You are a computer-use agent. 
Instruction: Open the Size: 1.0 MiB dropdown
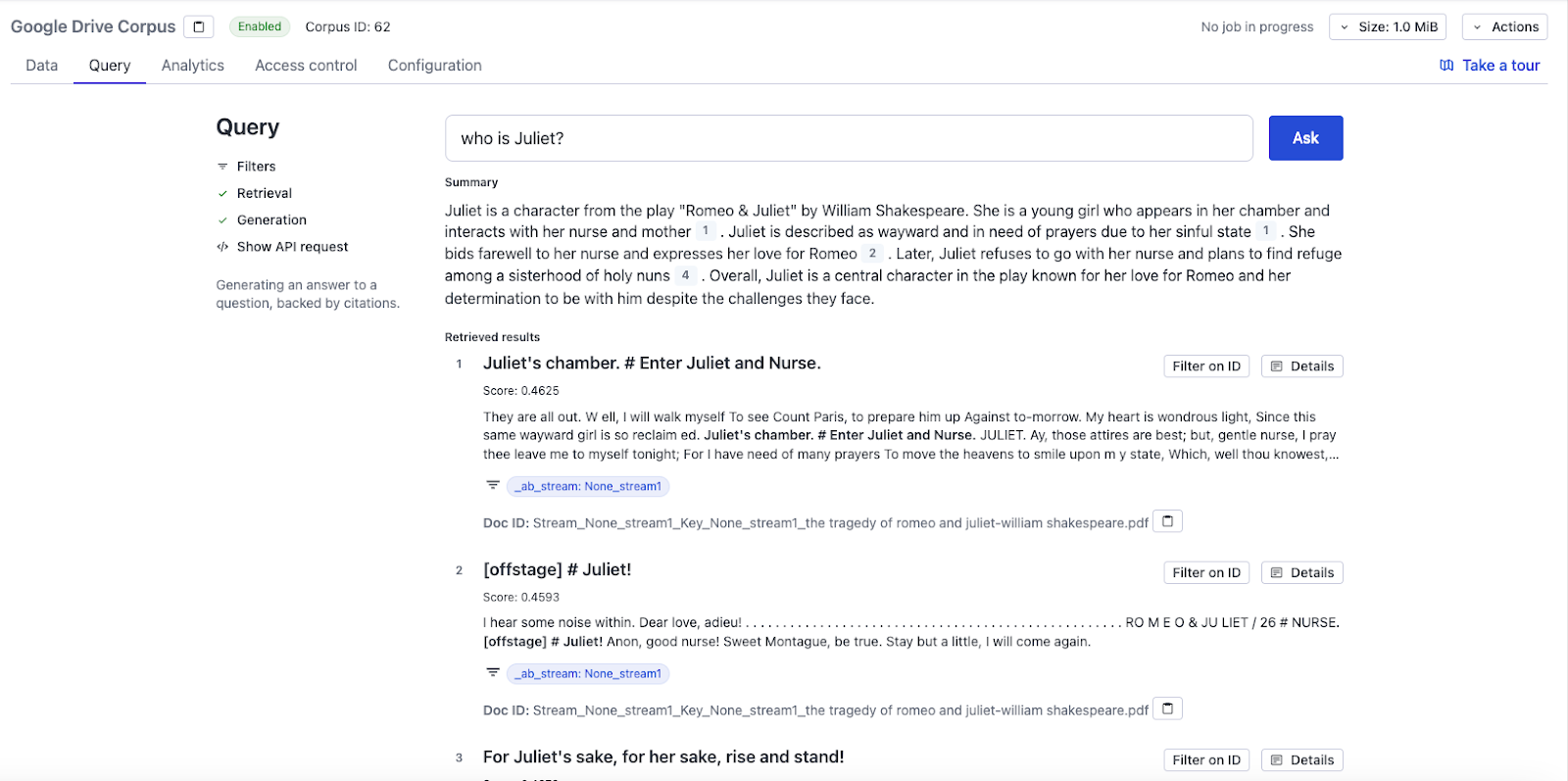[x=1388, y=26]
